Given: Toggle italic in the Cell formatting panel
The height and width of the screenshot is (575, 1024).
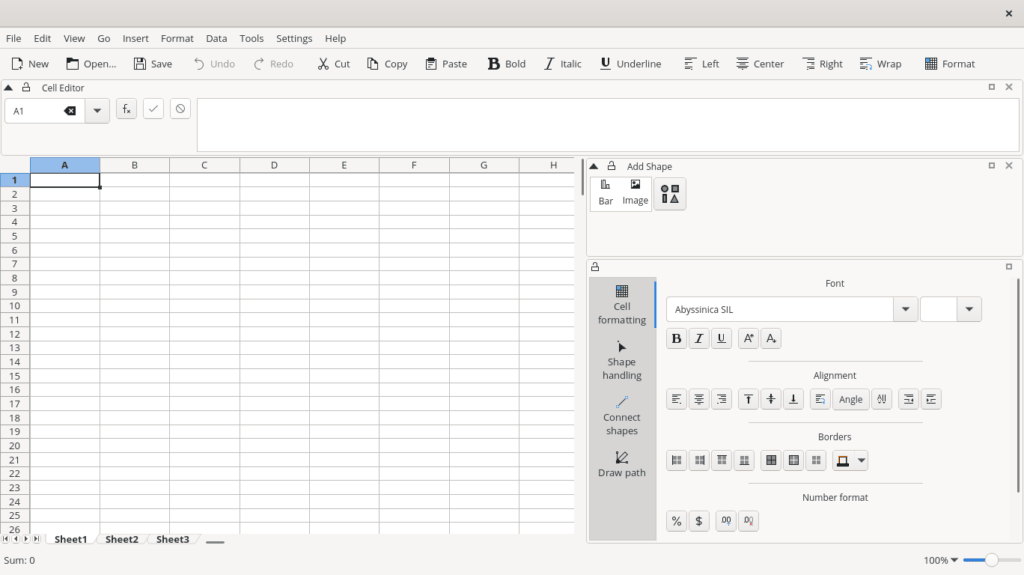Looking at the screenshot, I should pyautogui.click(x=699, y=339).
